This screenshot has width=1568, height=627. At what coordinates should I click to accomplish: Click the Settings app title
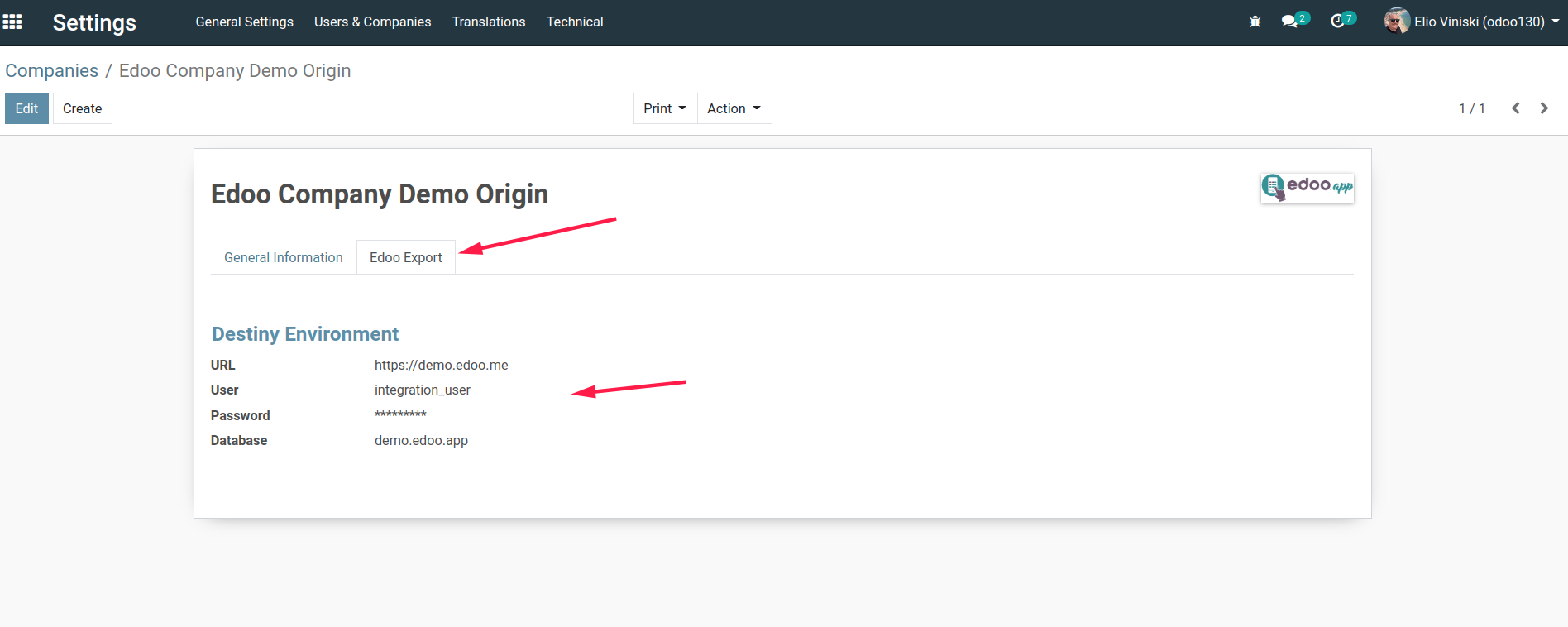click(94, 22)
